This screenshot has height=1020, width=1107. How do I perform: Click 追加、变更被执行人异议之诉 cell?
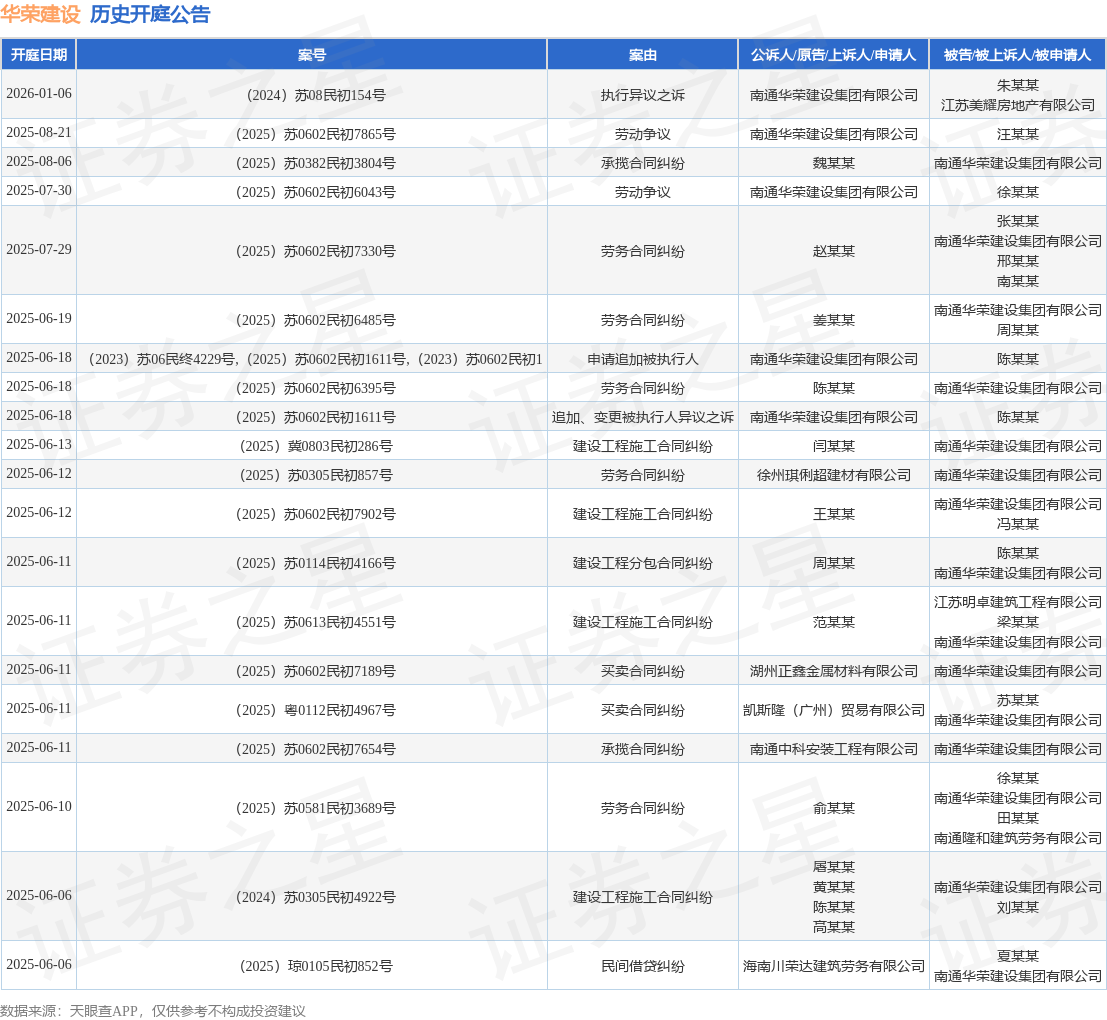coord(642,417)
